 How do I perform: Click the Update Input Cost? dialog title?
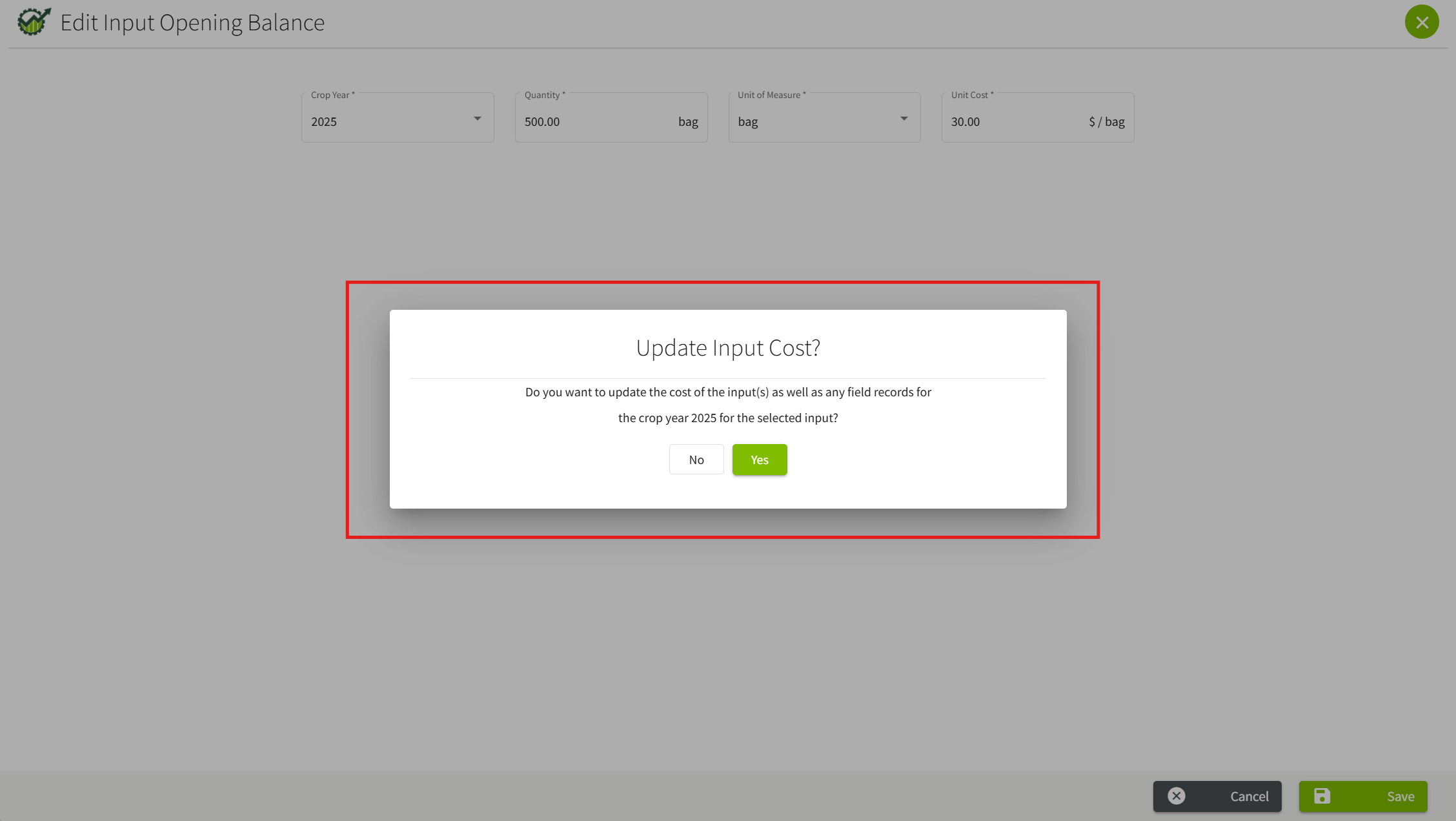coord(727,348)
